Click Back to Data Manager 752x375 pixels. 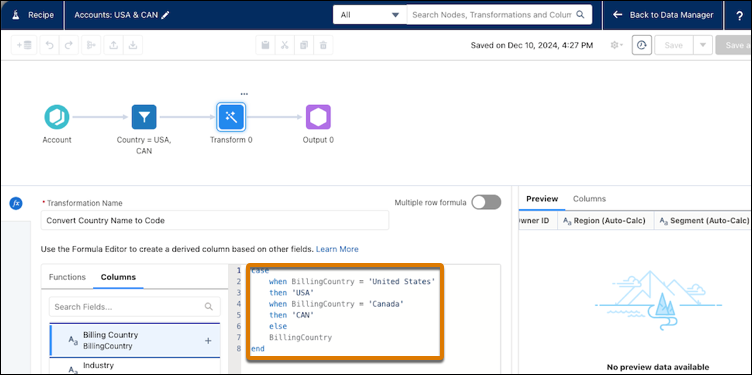click(x=664, y=15)
